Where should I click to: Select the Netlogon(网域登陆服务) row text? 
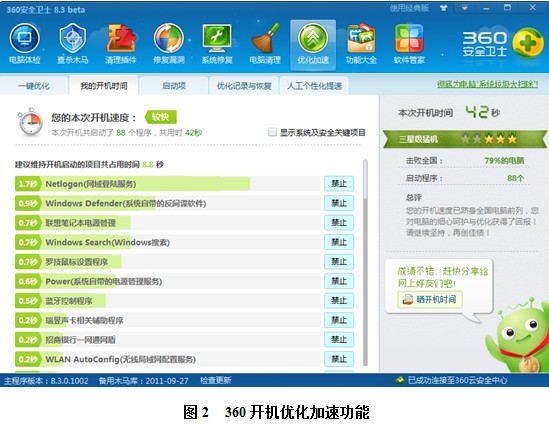(91, 184)
